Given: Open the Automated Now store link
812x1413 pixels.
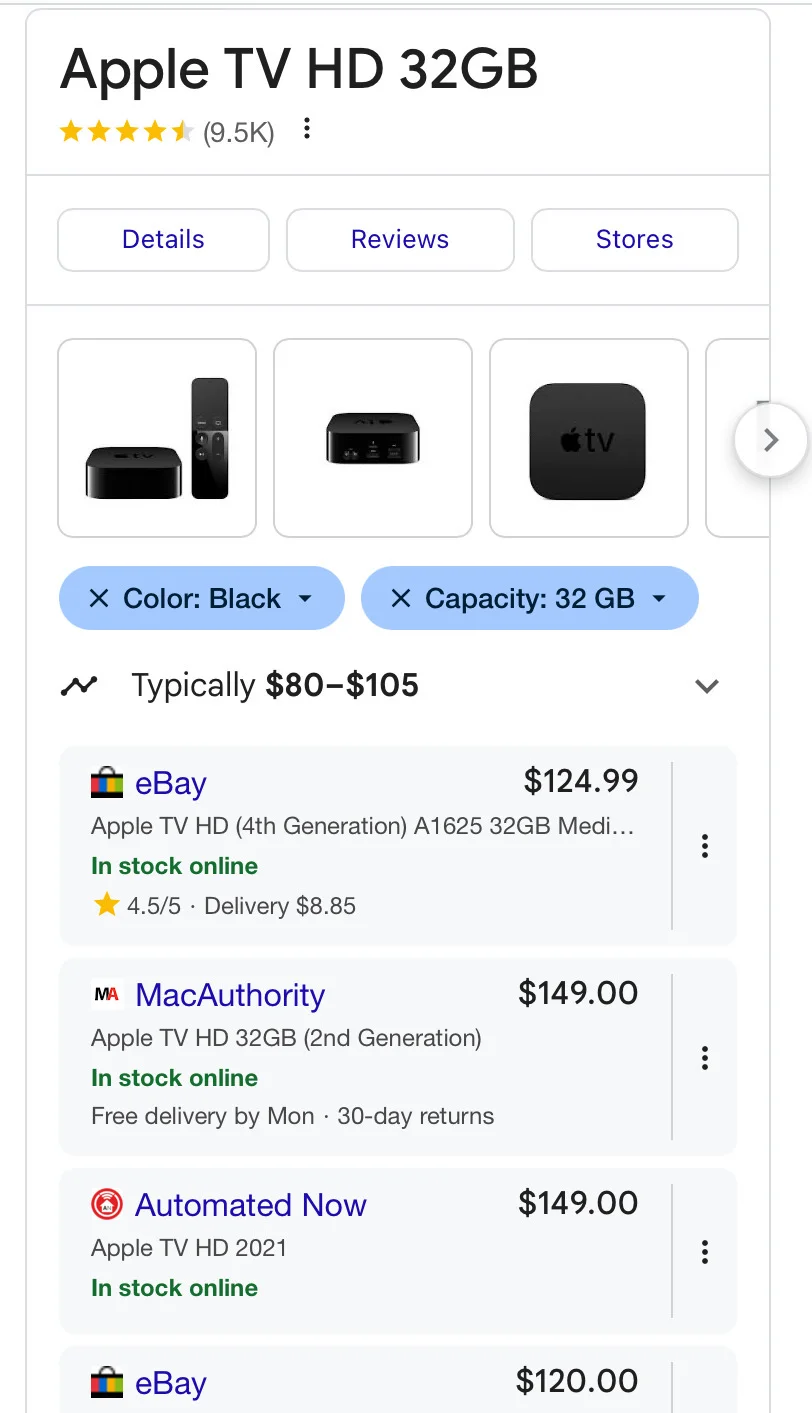Looking at the screenshot, I should coord(251,1205).
